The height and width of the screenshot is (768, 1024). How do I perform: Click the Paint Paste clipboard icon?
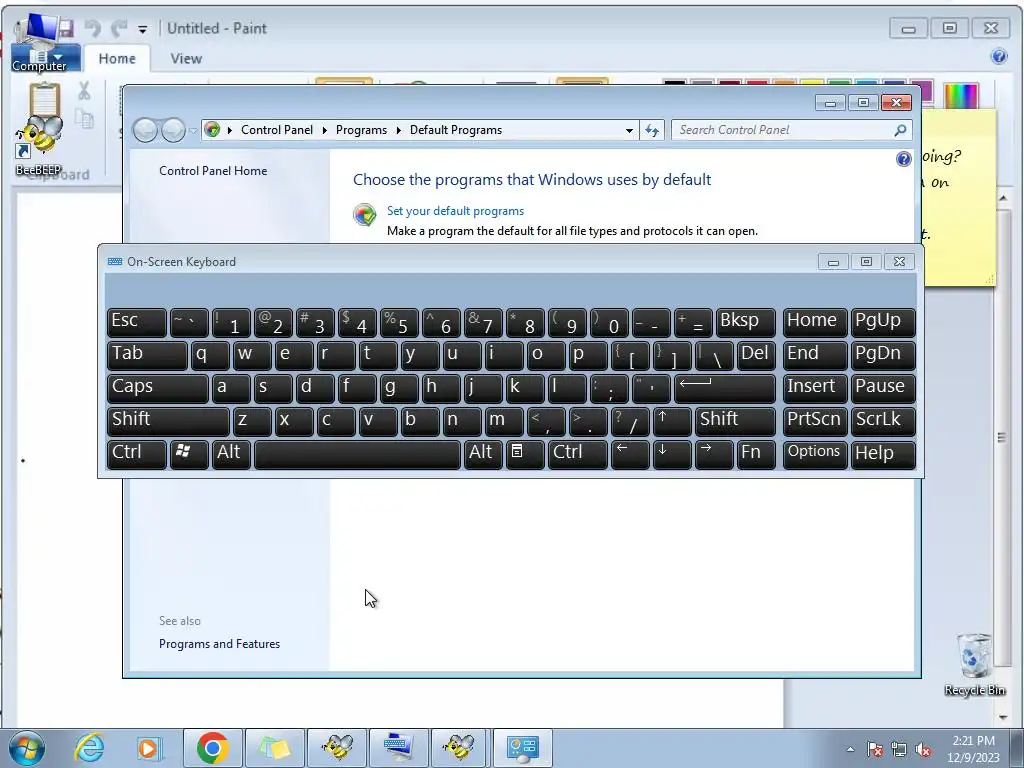pyautogui.click(x=44, y=100)
